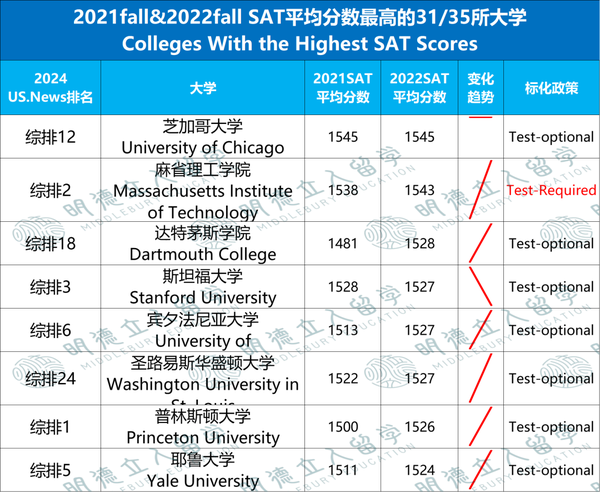Screen dimensions: 600x492
Task: Click University of Chicago's 2021 score 1545
Action: click(x=343, y=137)
